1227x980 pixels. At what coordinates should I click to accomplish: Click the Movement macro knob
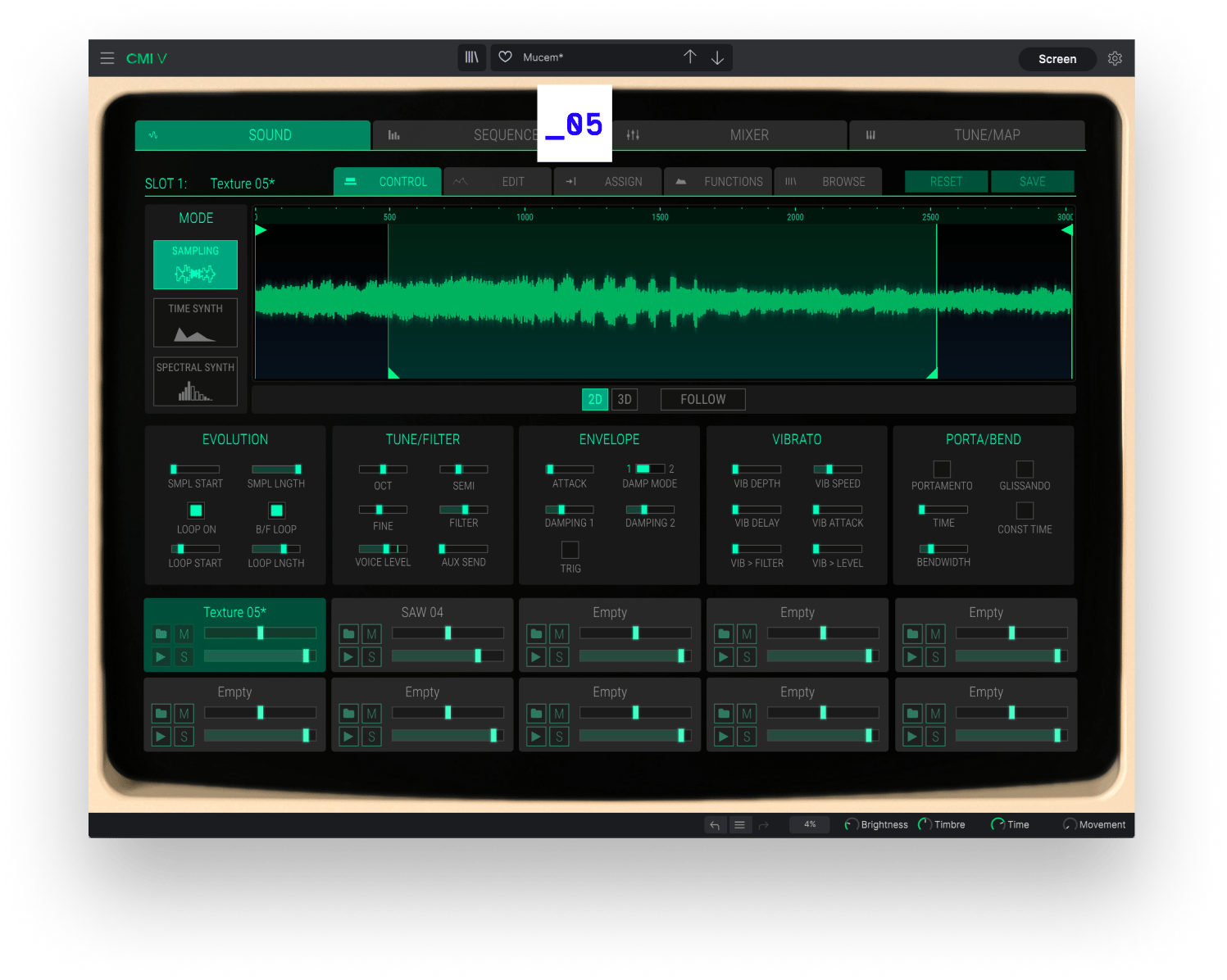click(1070, 825)
